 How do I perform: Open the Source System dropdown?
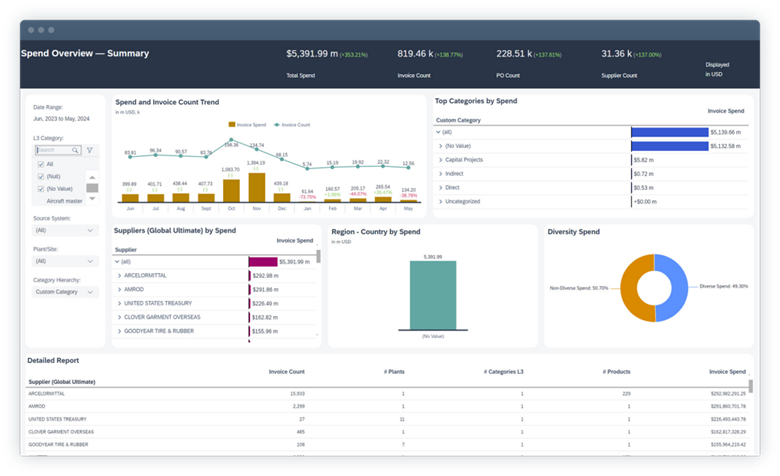tap(64, 229)
